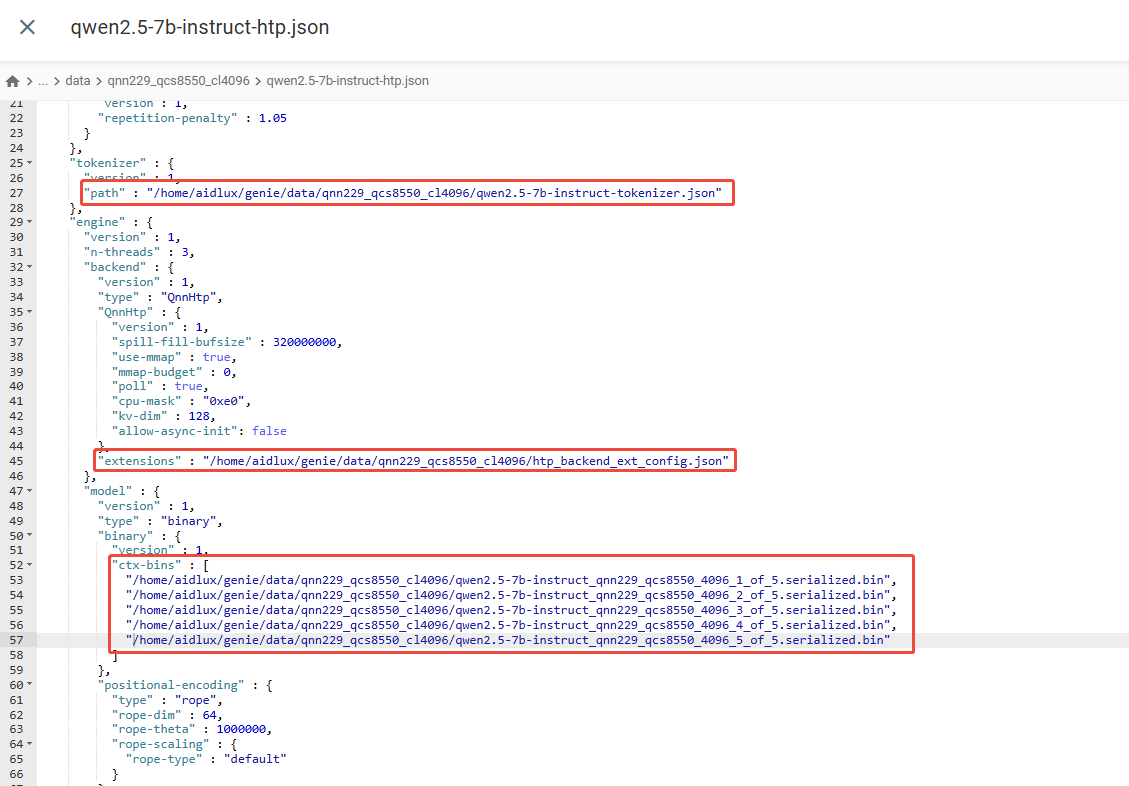Click the spill-fill-bufsize value 320000000

pos(305,342)
